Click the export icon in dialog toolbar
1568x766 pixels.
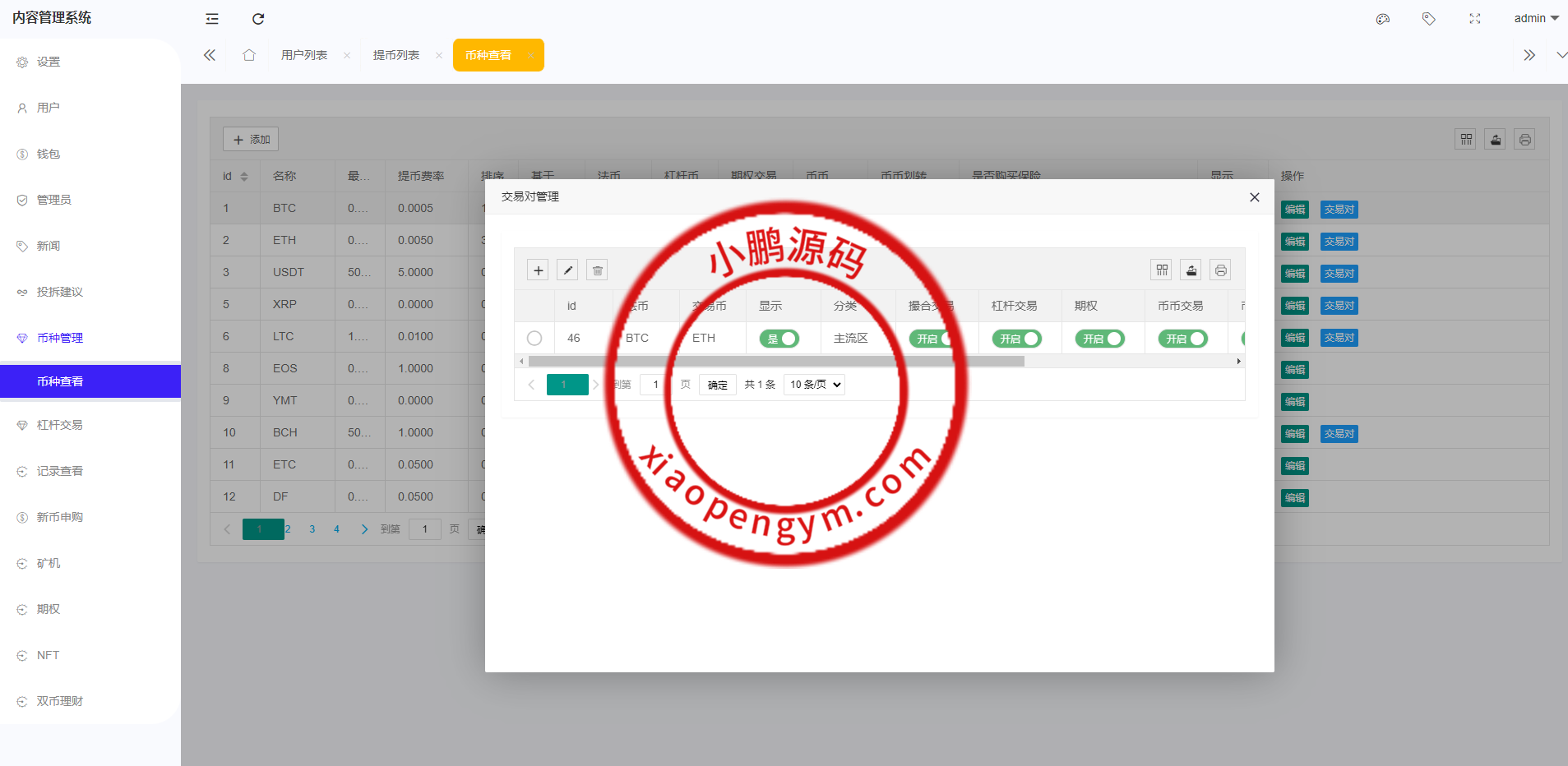[x=1191, y=270]
